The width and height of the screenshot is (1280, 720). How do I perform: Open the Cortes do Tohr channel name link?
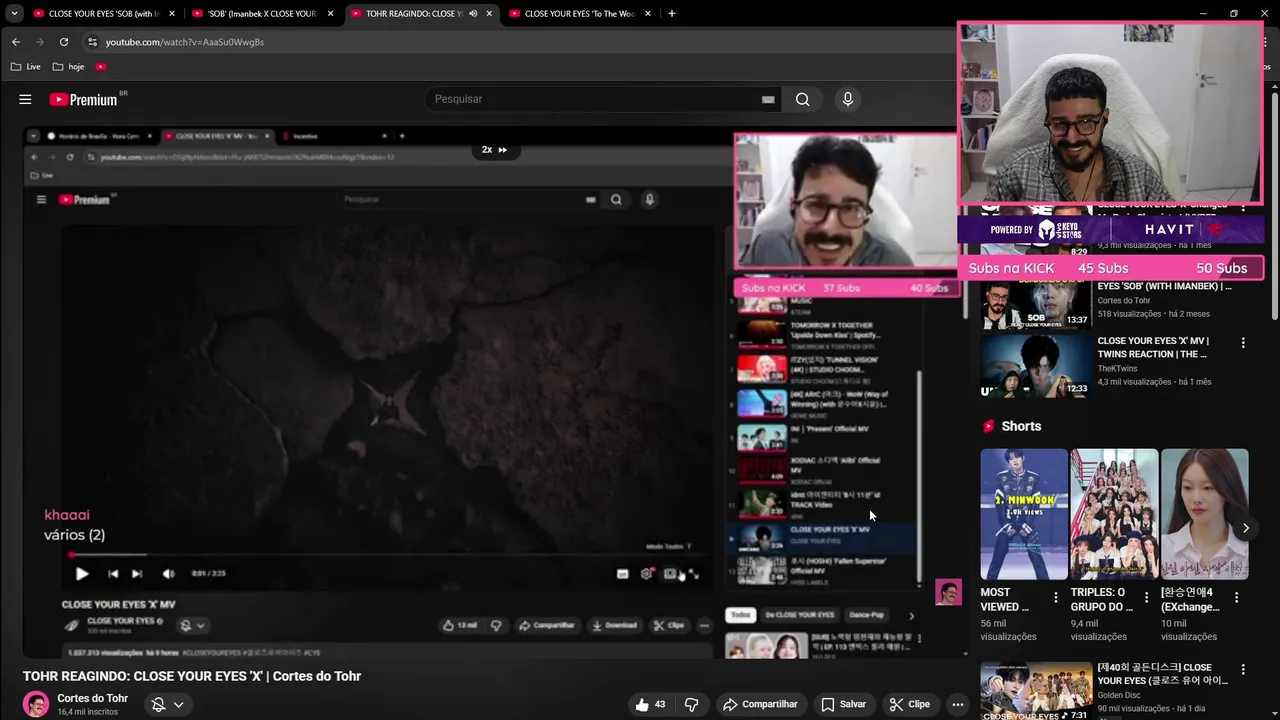click(x=92, y=698)
